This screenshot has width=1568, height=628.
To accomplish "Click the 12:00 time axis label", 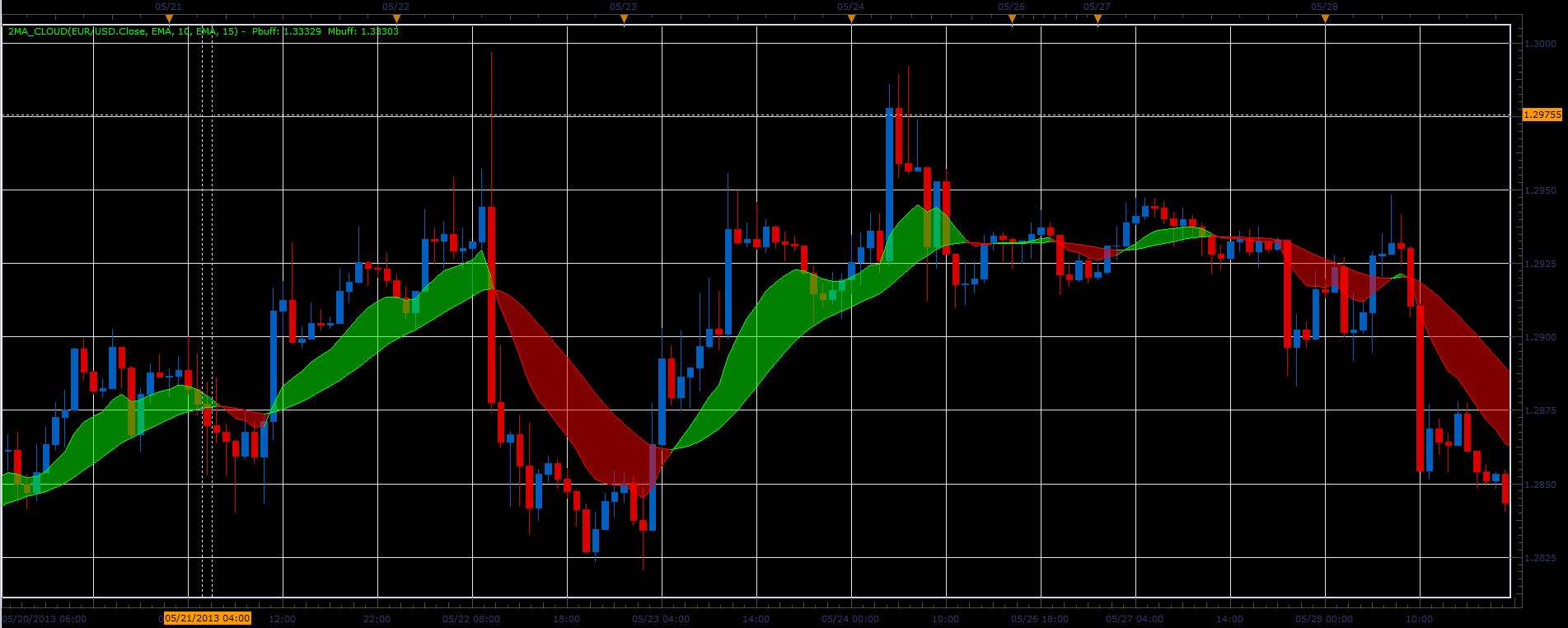I will coord(283,619).
